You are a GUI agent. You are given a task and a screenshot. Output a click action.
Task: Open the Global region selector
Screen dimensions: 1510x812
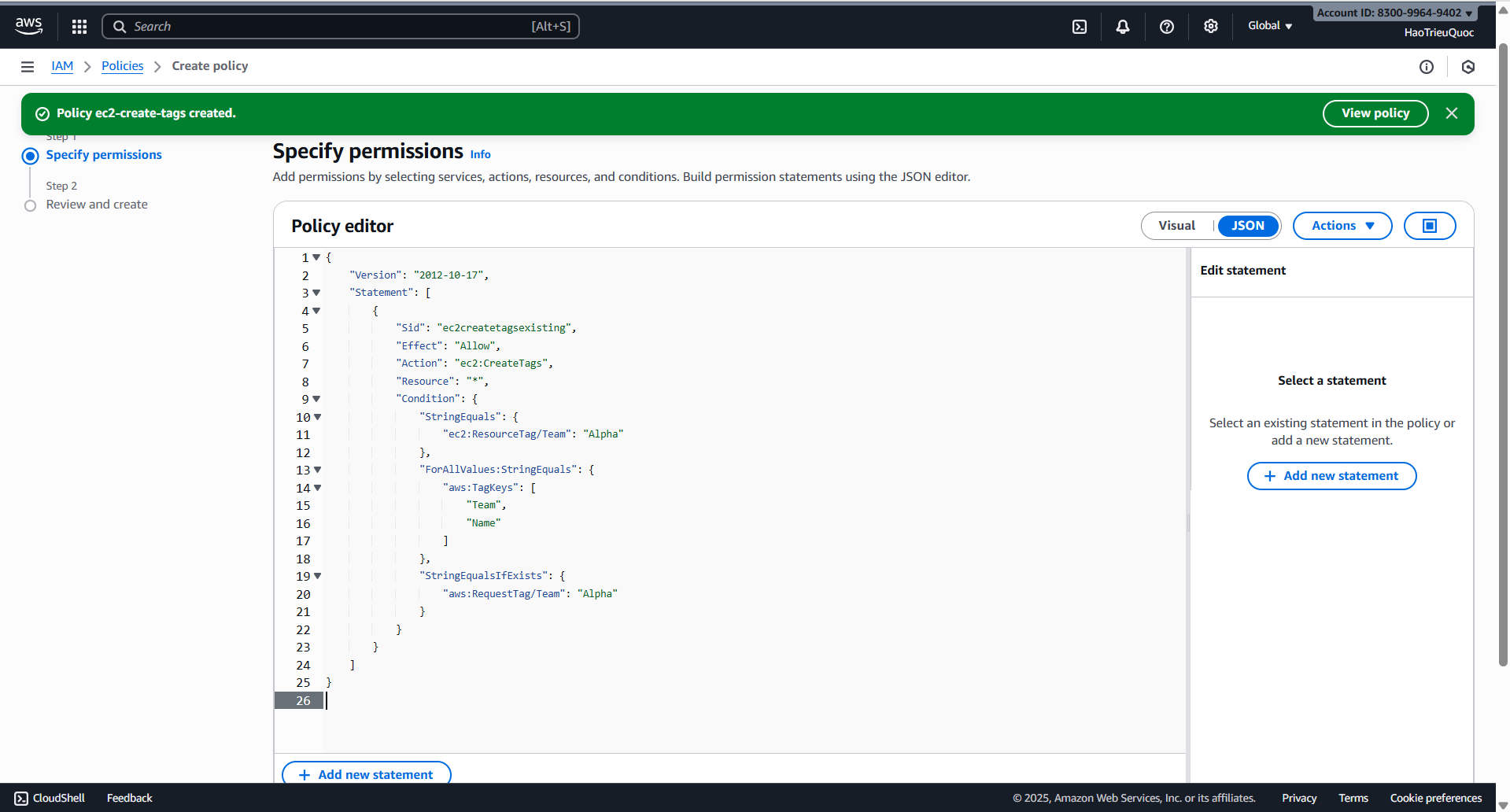point(1268,25)
